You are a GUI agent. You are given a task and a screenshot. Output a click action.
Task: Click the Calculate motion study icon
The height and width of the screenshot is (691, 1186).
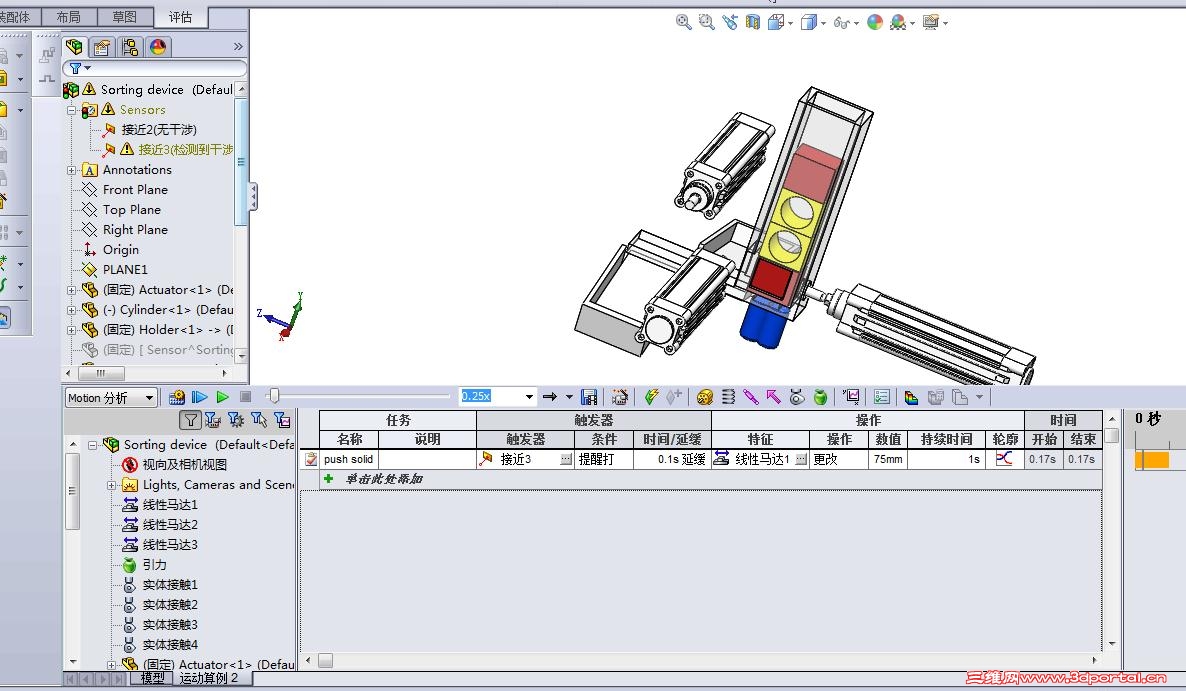(x=177, y=397)
